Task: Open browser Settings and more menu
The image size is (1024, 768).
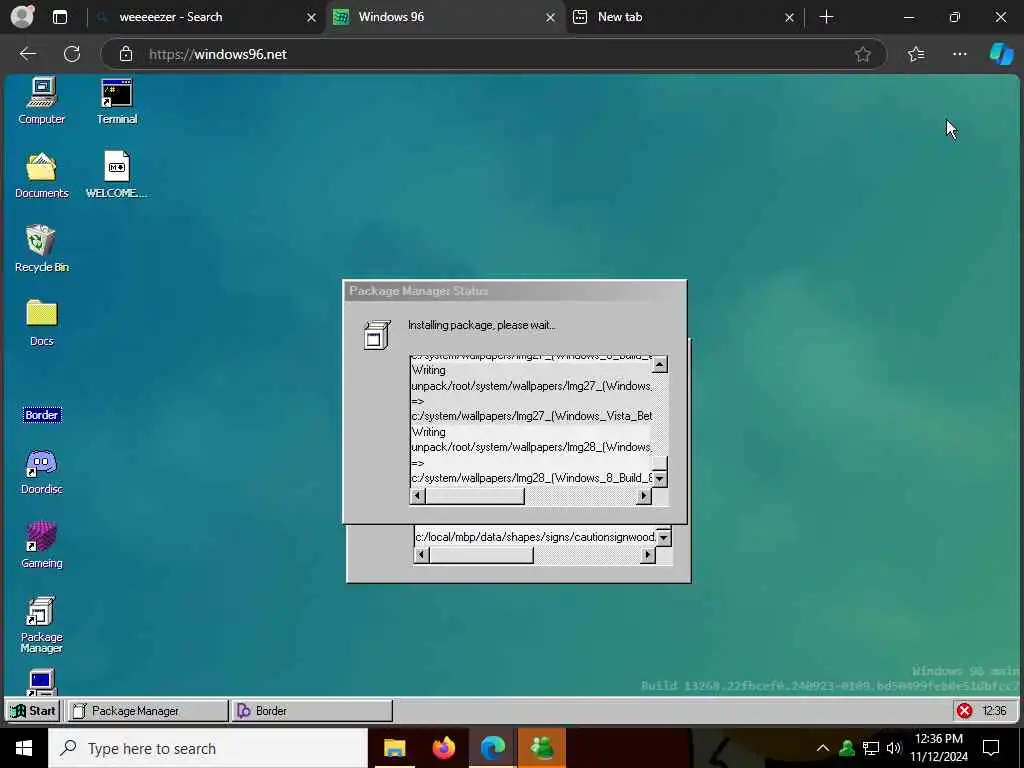Action: pos(959,54)
